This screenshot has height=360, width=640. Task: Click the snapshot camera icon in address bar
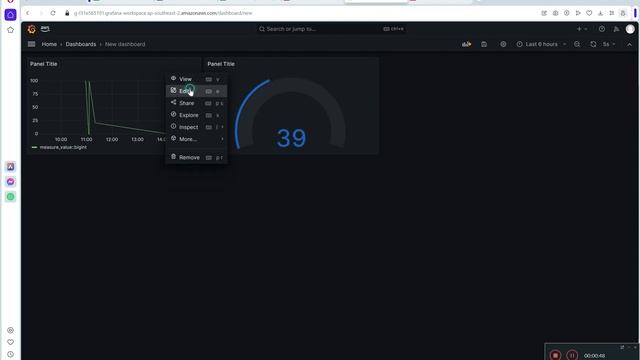pos(556,13)
